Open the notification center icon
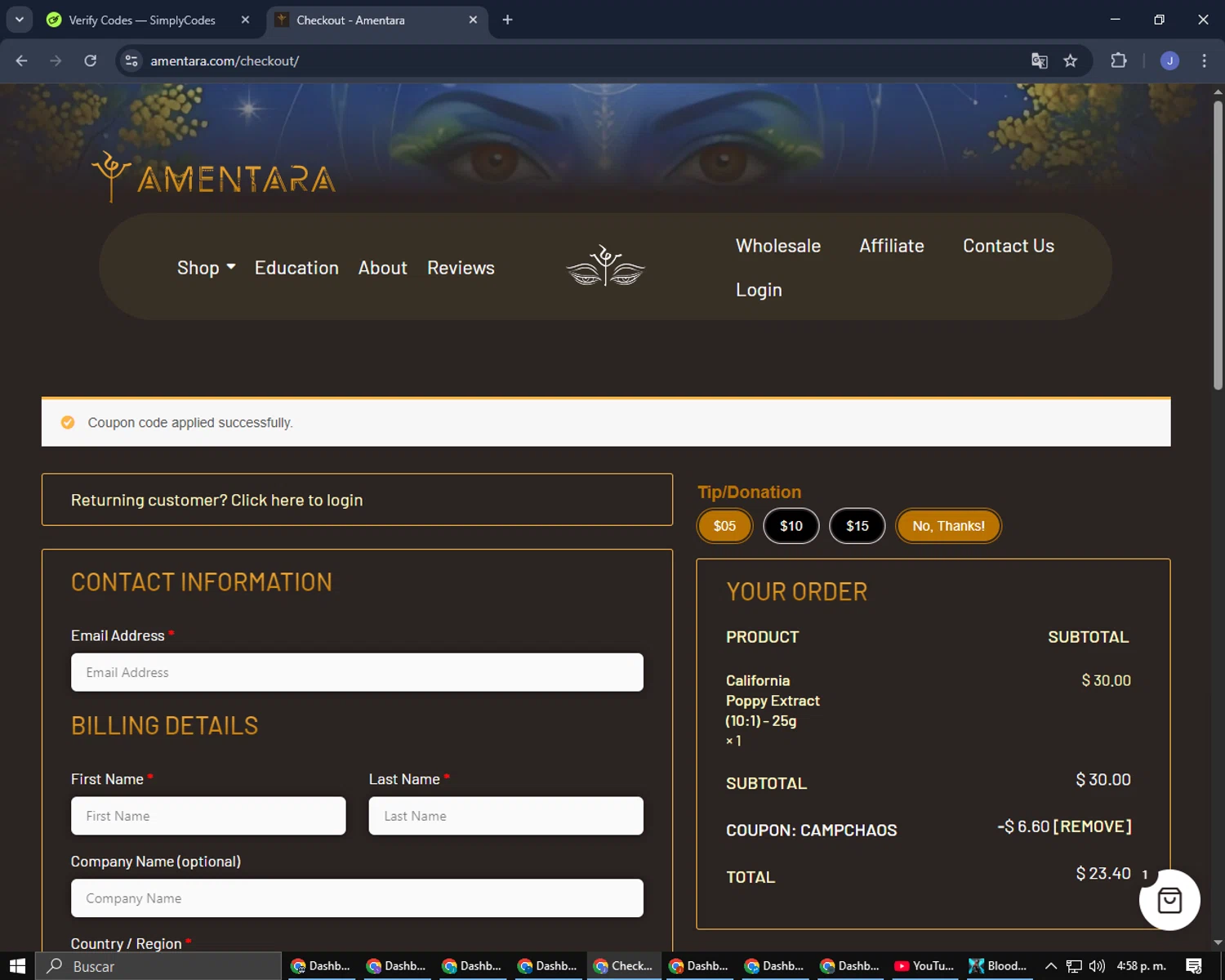The image size is (1225, 980). (x=1193, y=966)
